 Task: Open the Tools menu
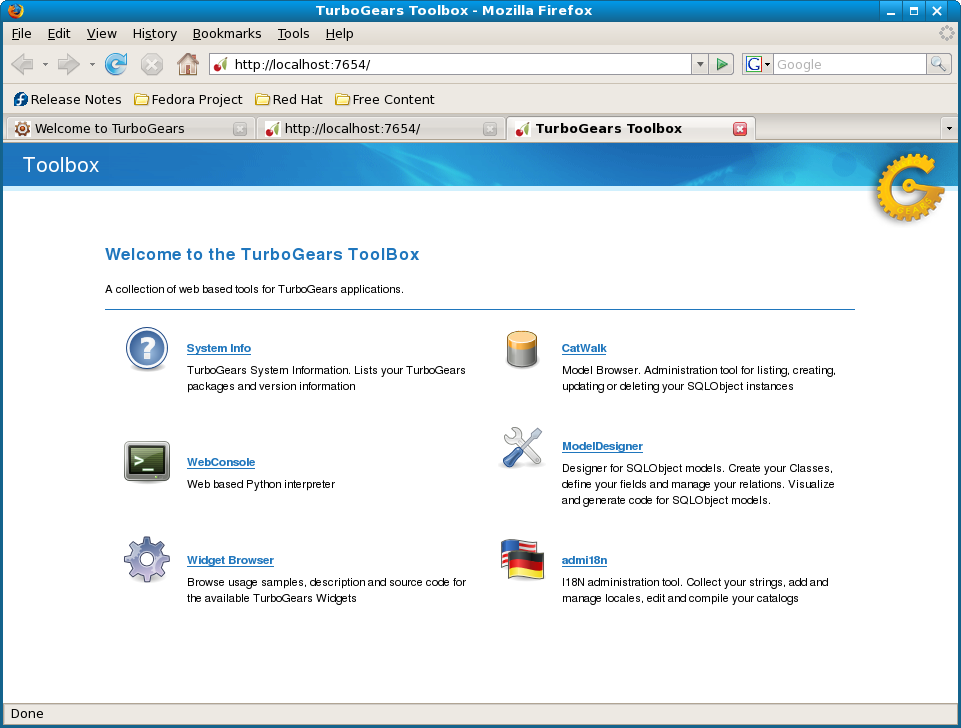[x=293, y=34]
